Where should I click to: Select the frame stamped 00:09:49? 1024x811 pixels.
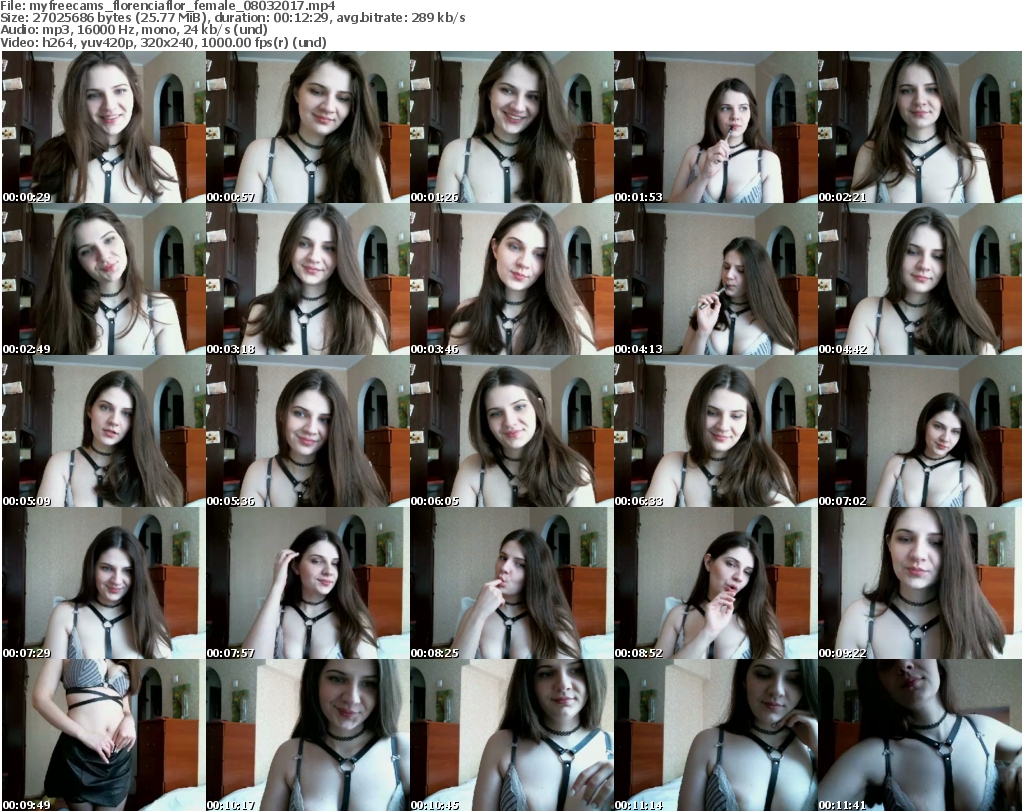pyautogui.click(x=104, y=735)
